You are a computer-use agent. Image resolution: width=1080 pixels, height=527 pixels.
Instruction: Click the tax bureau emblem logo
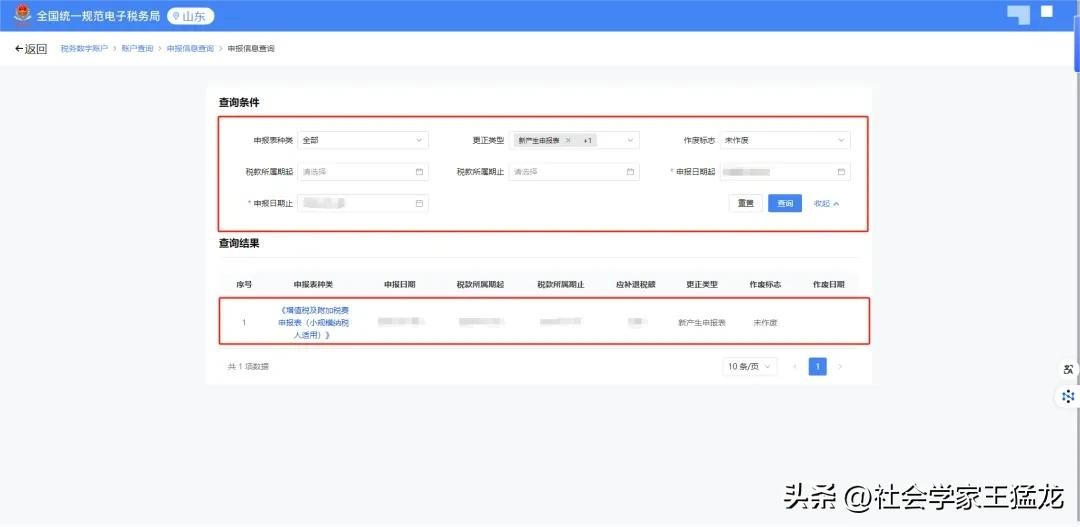coord(20,16)
